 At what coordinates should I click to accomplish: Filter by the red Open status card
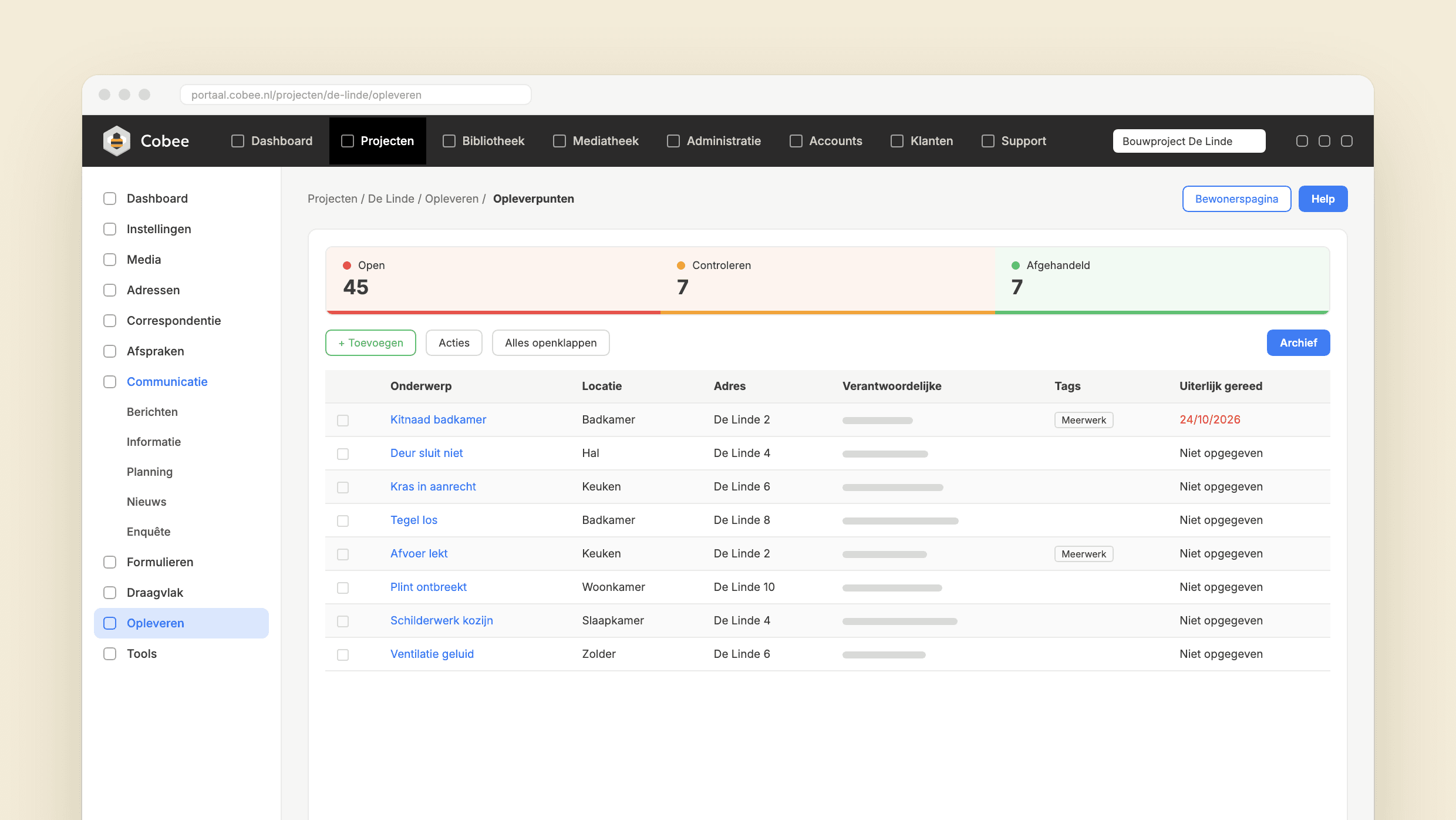[x=493, y=280]
